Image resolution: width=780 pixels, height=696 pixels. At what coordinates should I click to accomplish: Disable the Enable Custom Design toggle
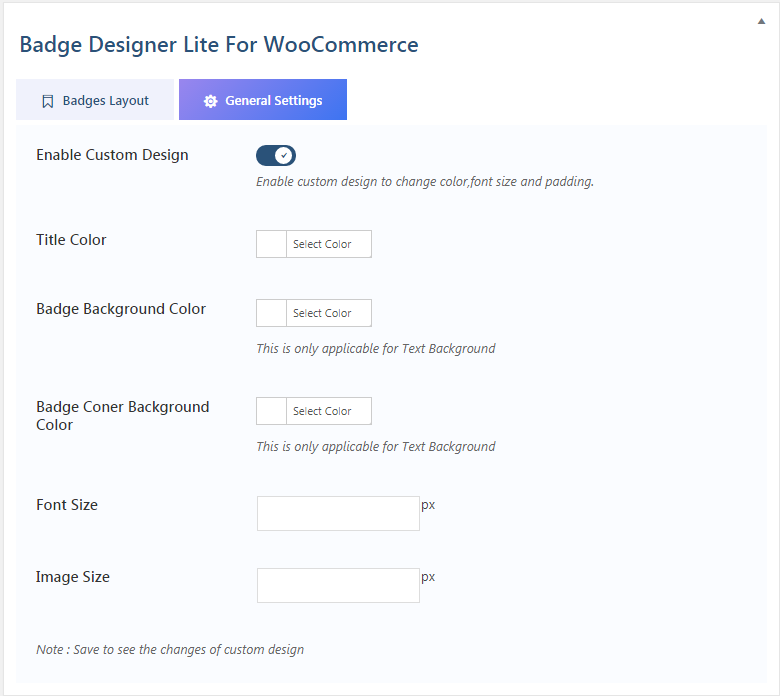276,155
